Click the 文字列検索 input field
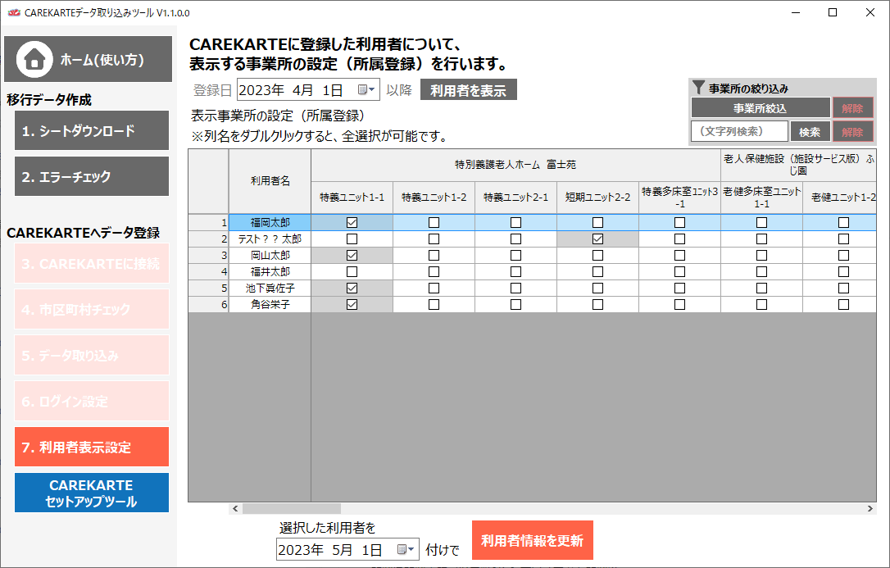This screenshot has width=890, height=568. click(740, 132)
